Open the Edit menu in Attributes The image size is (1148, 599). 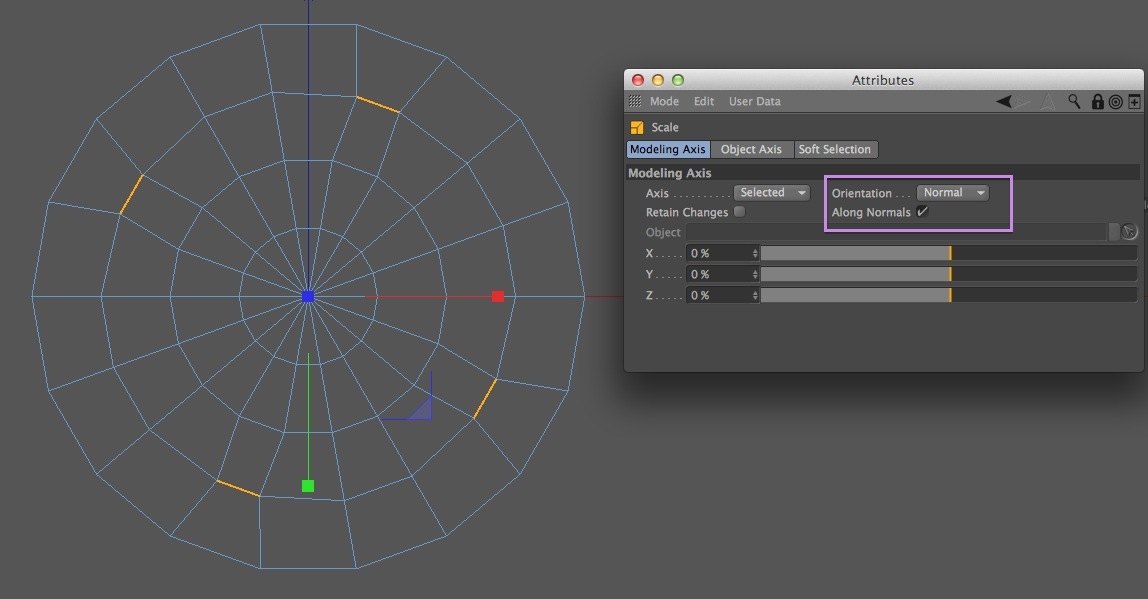[x=704, y=101]
